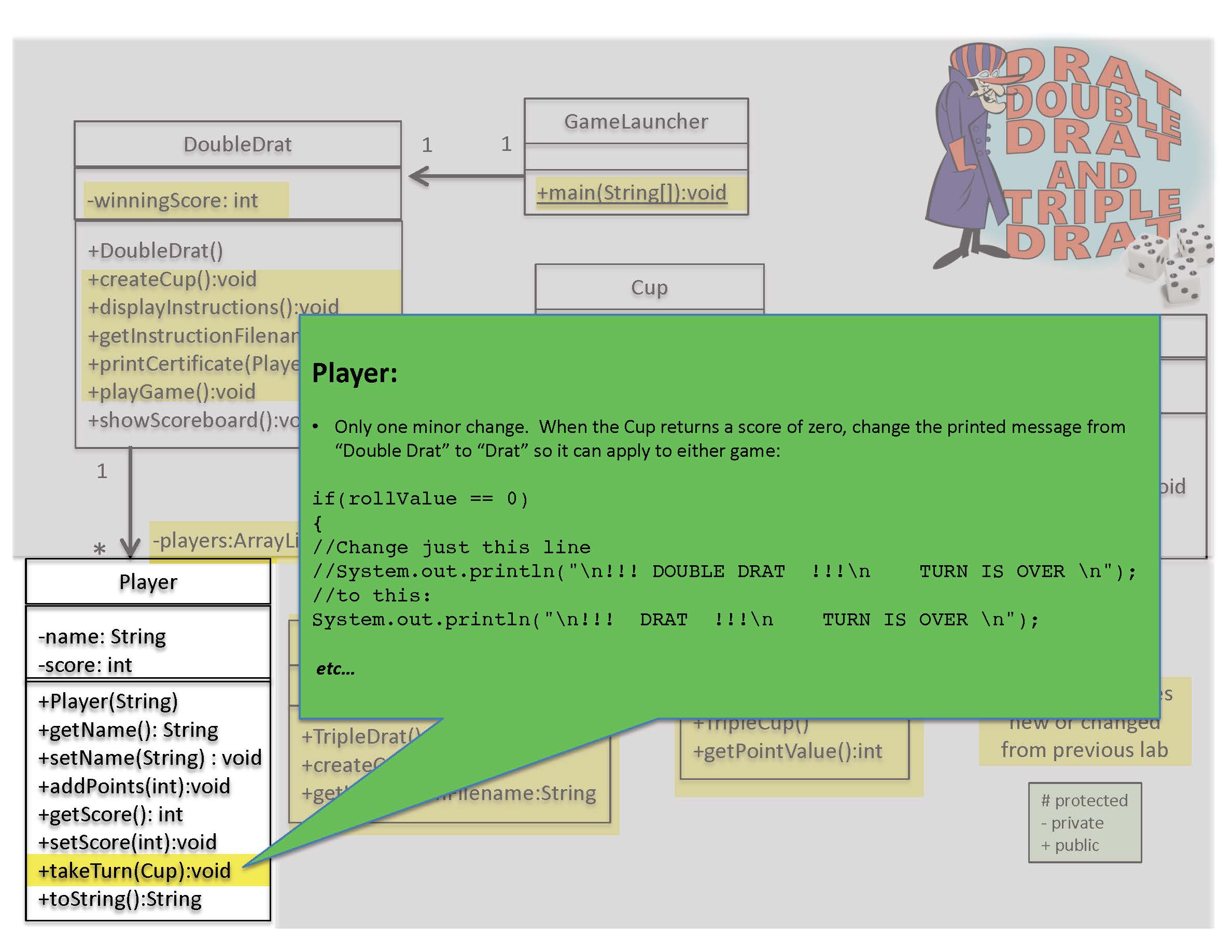This screenshot has width=1232, height=952.
Task: Click the +addPoints(int):void method
Action: (x=134, y=786)
